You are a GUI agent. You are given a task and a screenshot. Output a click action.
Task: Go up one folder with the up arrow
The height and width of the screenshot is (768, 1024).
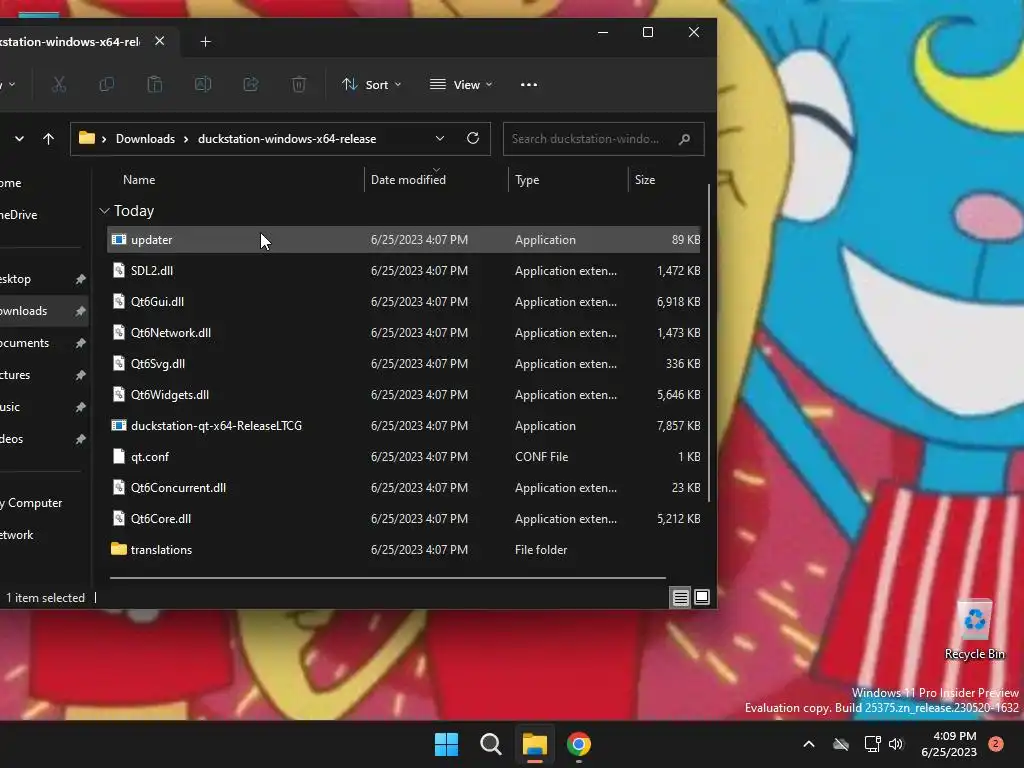pyautogui.click(x=48, y=138)
